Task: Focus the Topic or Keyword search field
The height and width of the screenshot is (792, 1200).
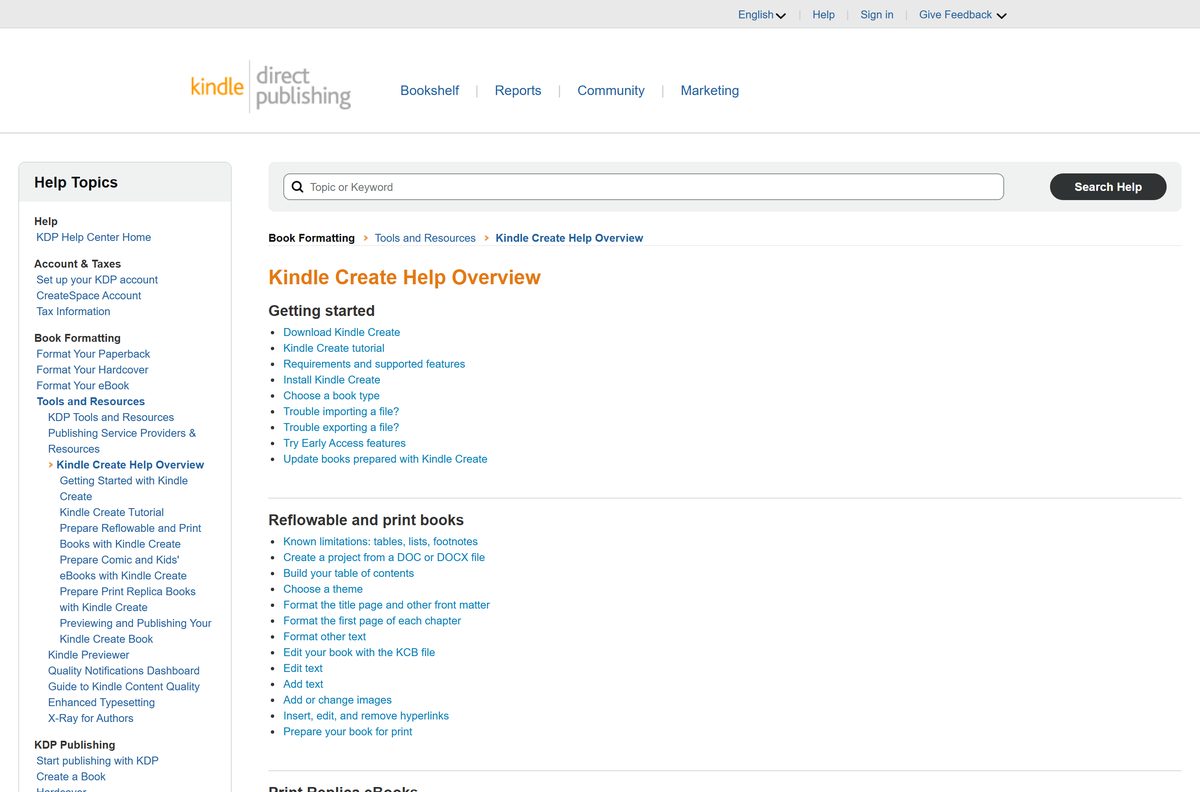Action: coord(644,187)
